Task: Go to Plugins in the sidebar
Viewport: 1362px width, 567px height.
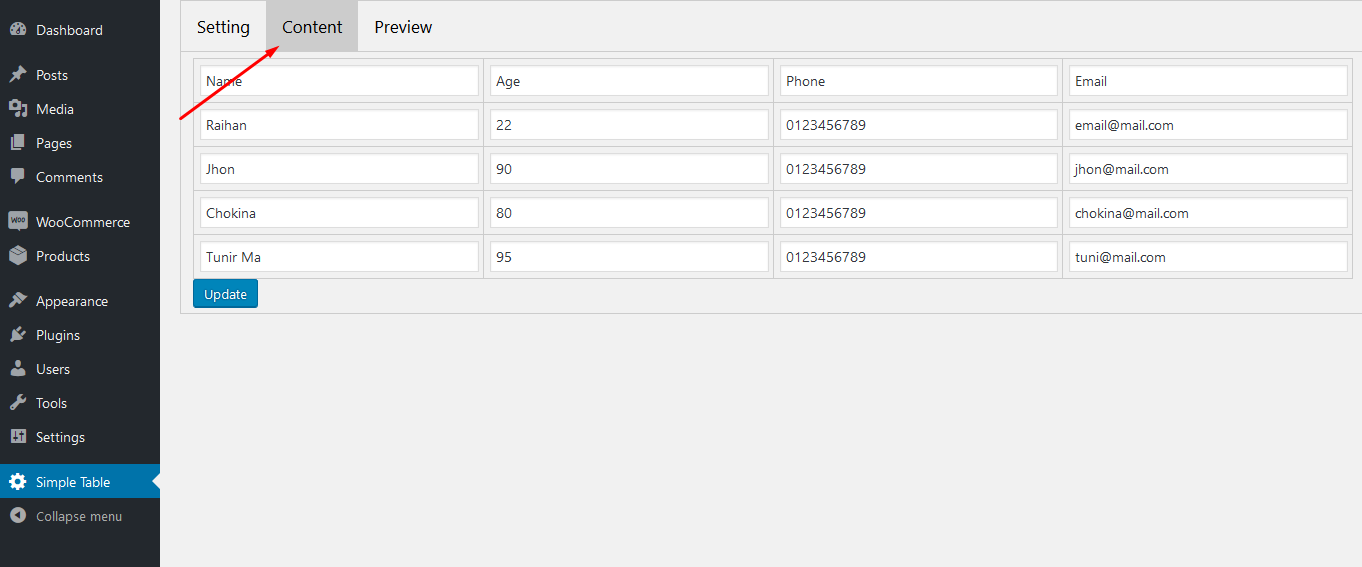Action: tap(80, 335)
